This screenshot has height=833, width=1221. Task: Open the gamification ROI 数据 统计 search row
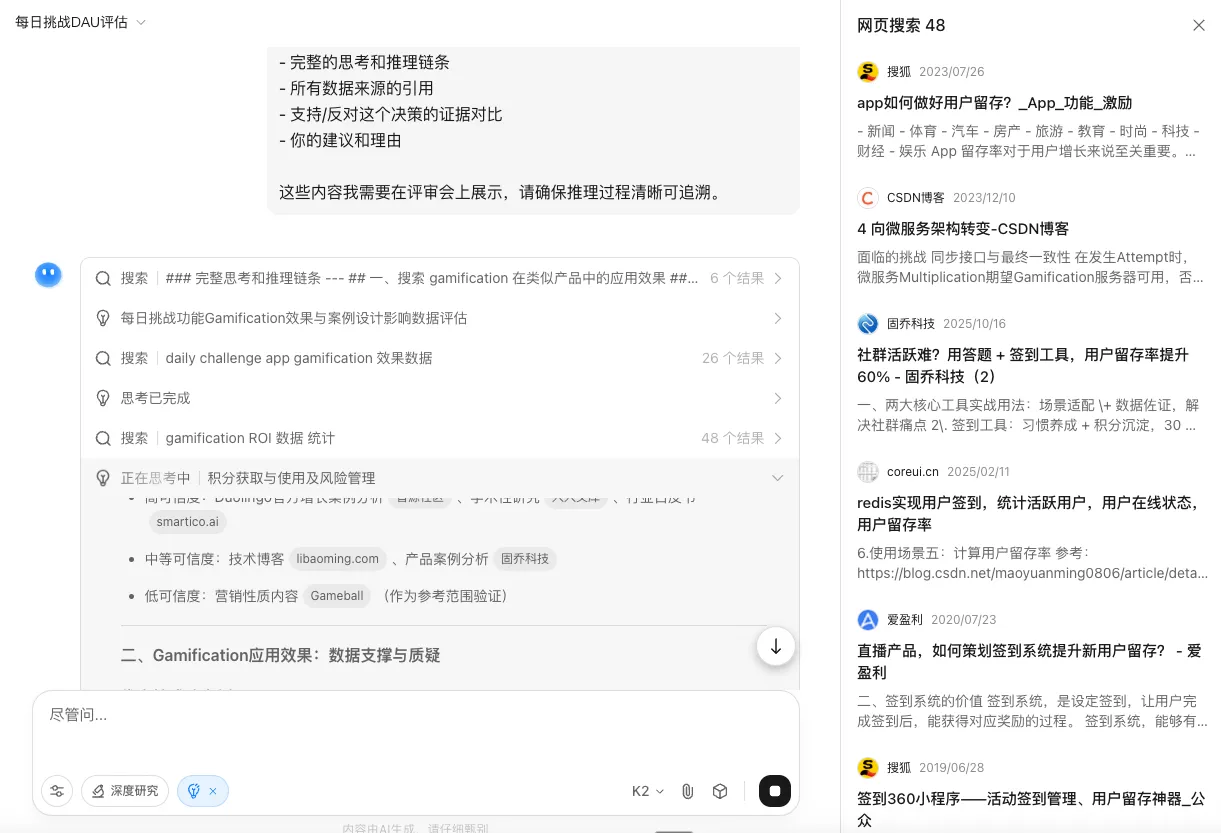[440, 438]
